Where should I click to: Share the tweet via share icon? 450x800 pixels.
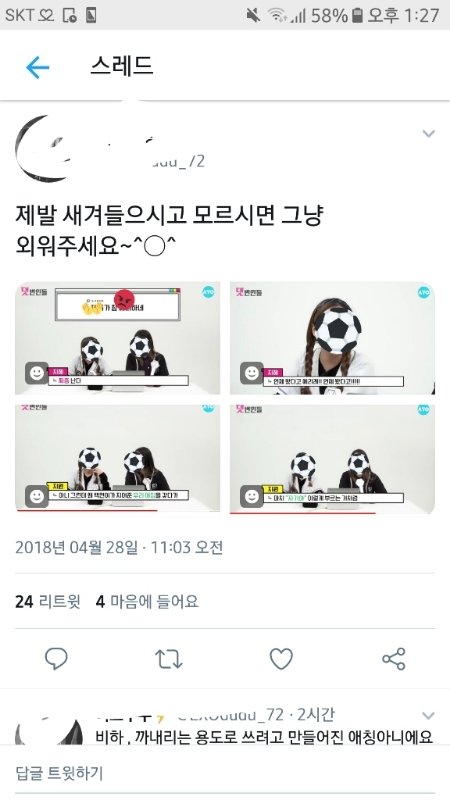tap(393, 659)
